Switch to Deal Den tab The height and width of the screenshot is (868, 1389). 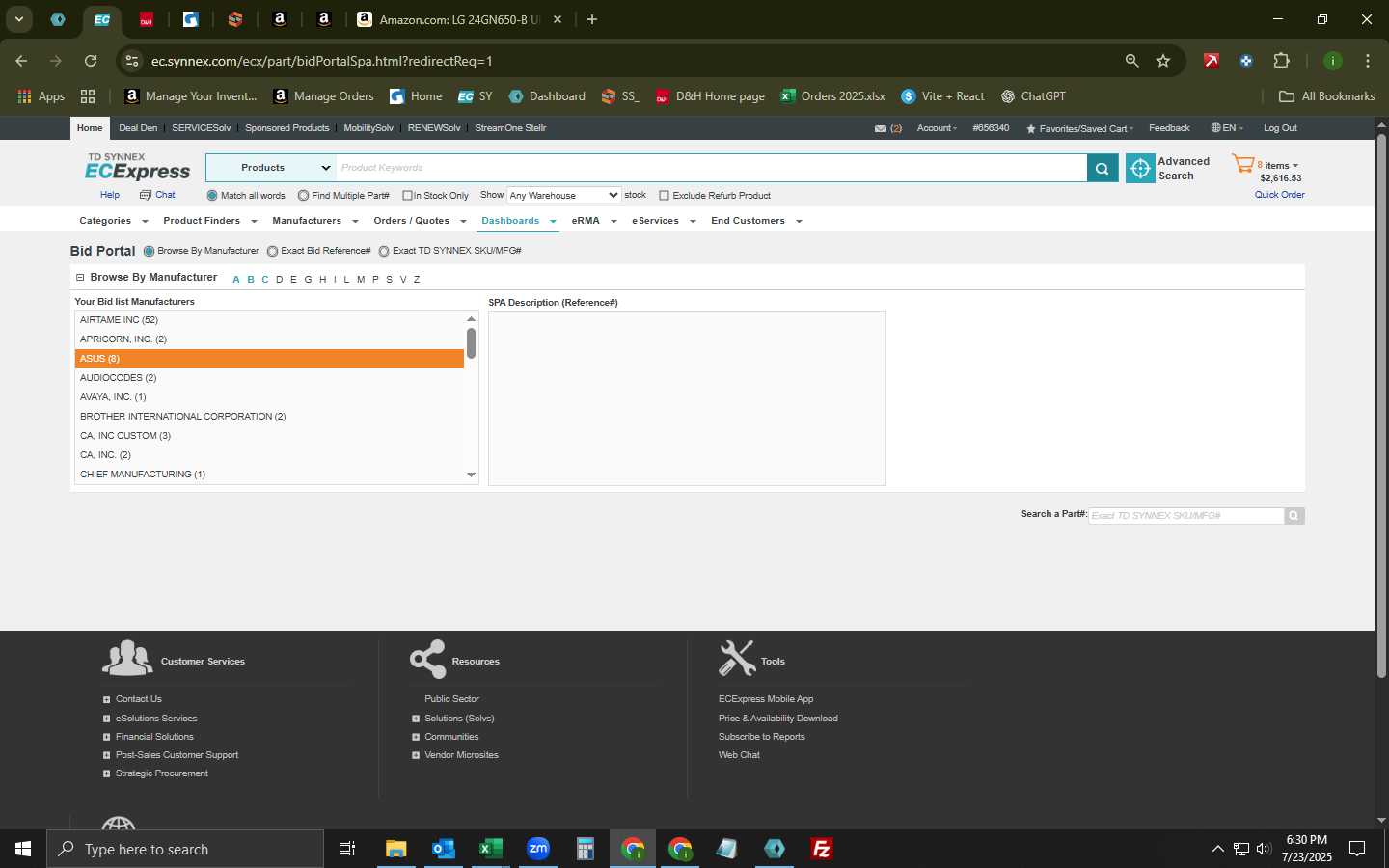(138, 128)
